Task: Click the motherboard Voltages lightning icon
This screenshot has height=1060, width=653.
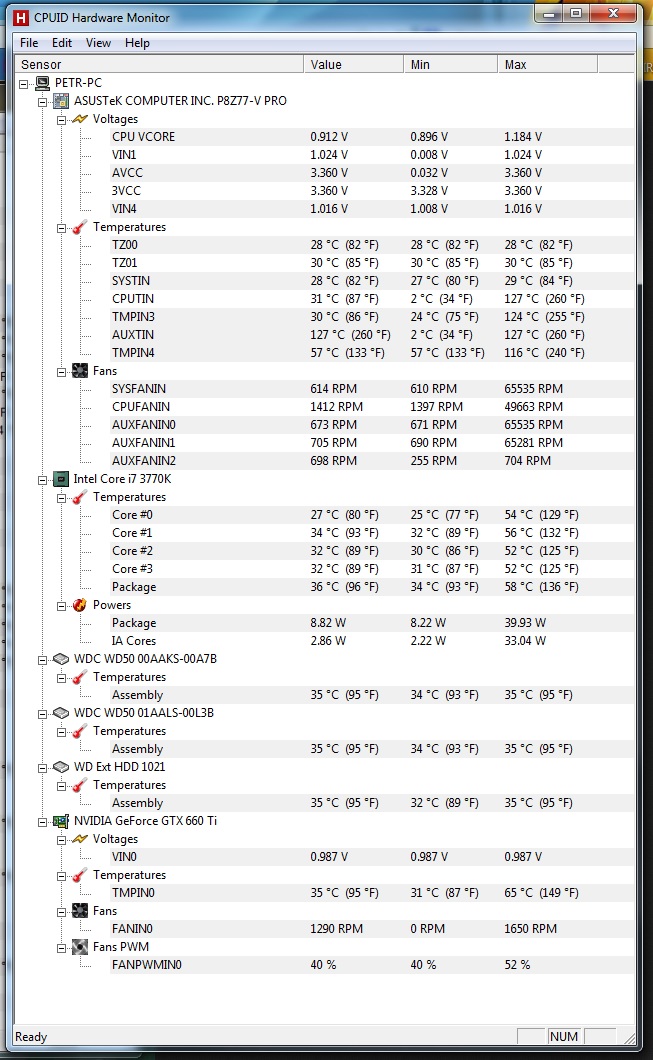Action: (80, 119)
